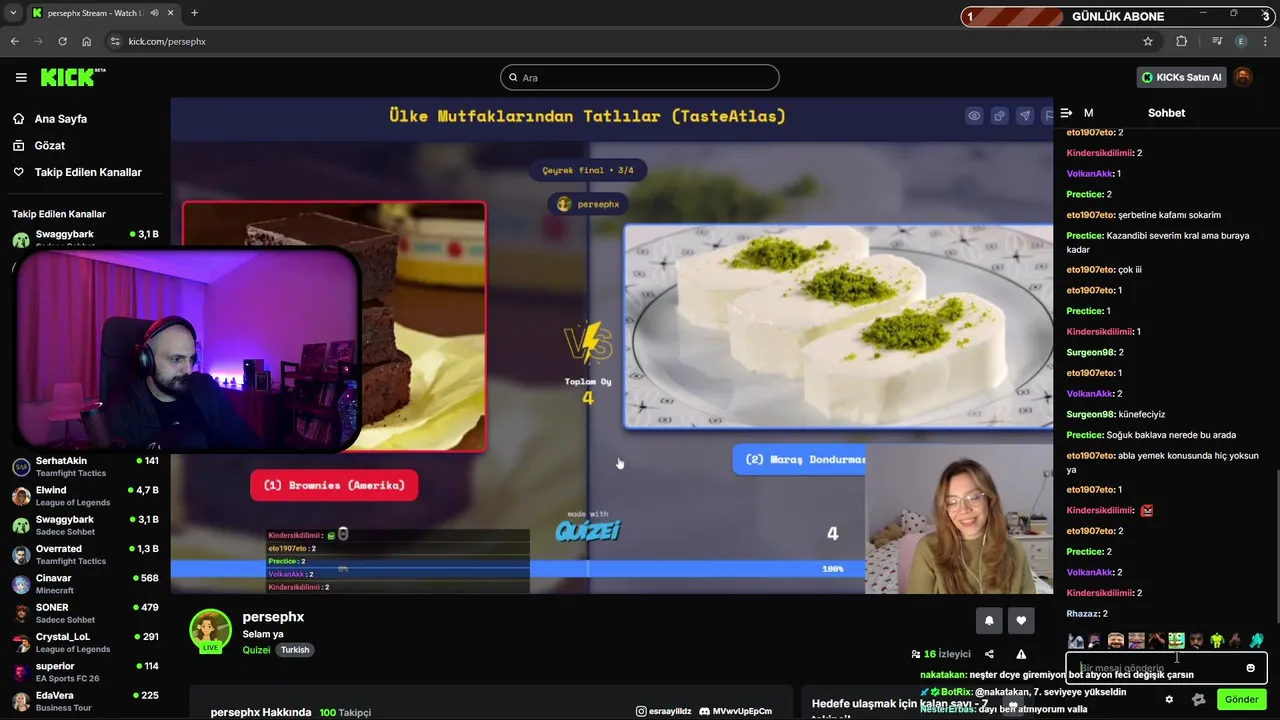
Task: Open the browser extensions puzzle icon
Action: click(x=1181, y=41)
